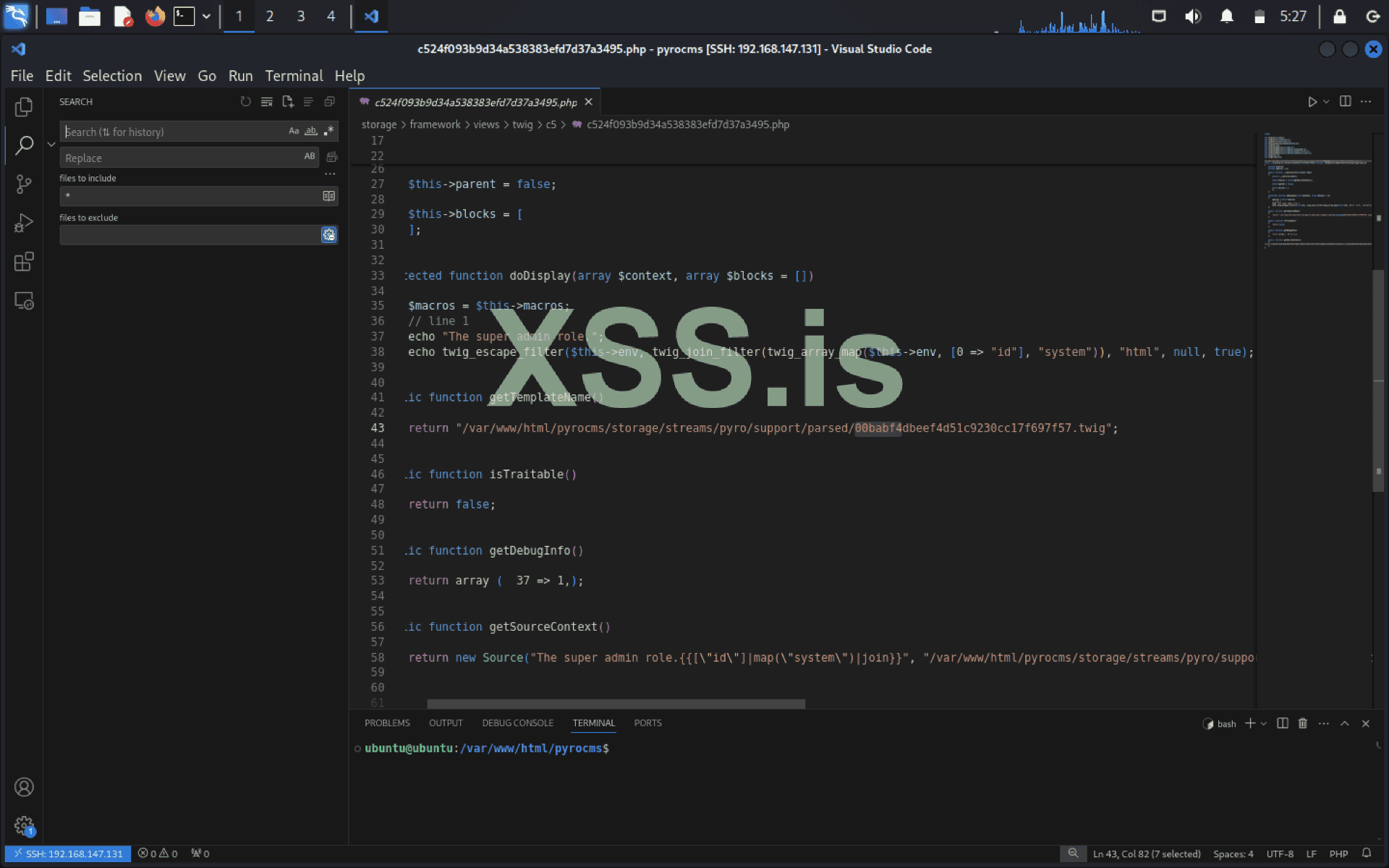Toggle Use Regular Expression search option
The image size is (1389, 868).
coord(329,131)
